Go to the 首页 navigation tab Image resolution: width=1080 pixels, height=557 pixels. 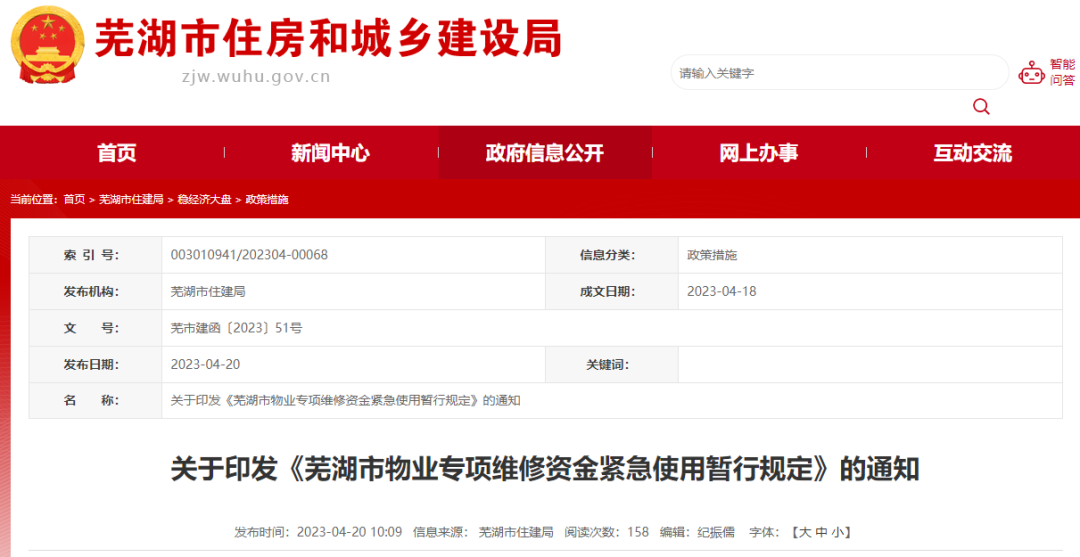coord(117,153)
